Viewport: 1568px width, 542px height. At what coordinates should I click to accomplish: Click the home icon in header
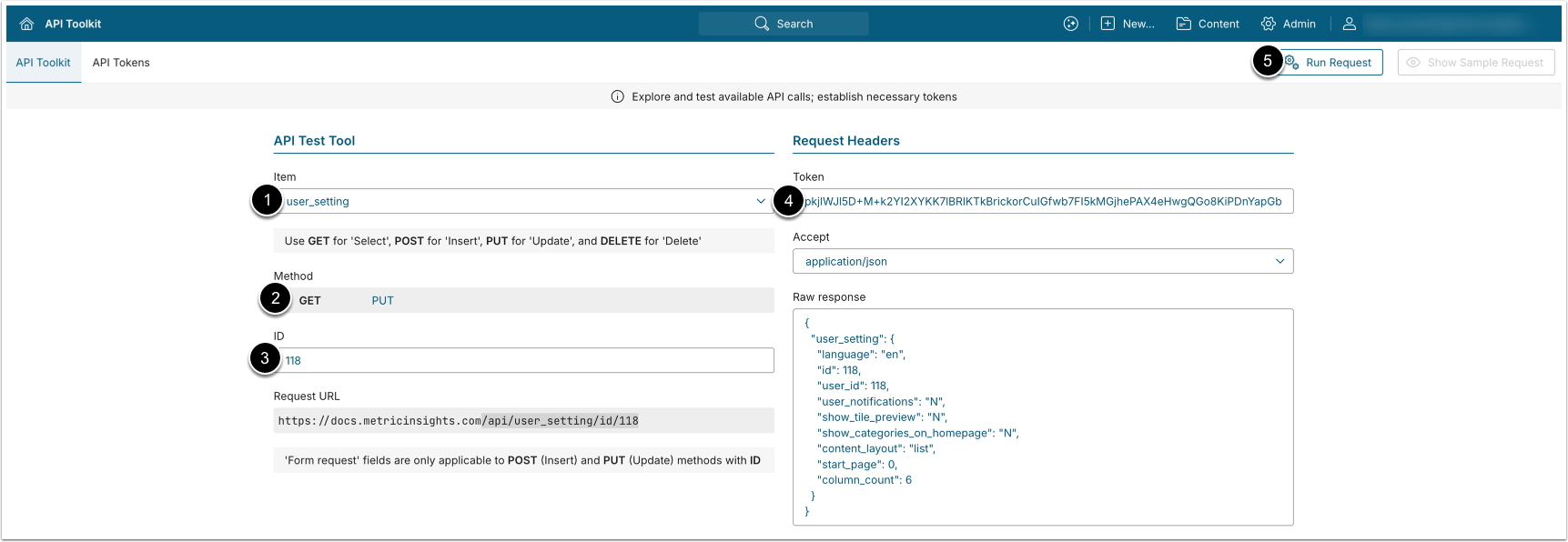point(26,24)
